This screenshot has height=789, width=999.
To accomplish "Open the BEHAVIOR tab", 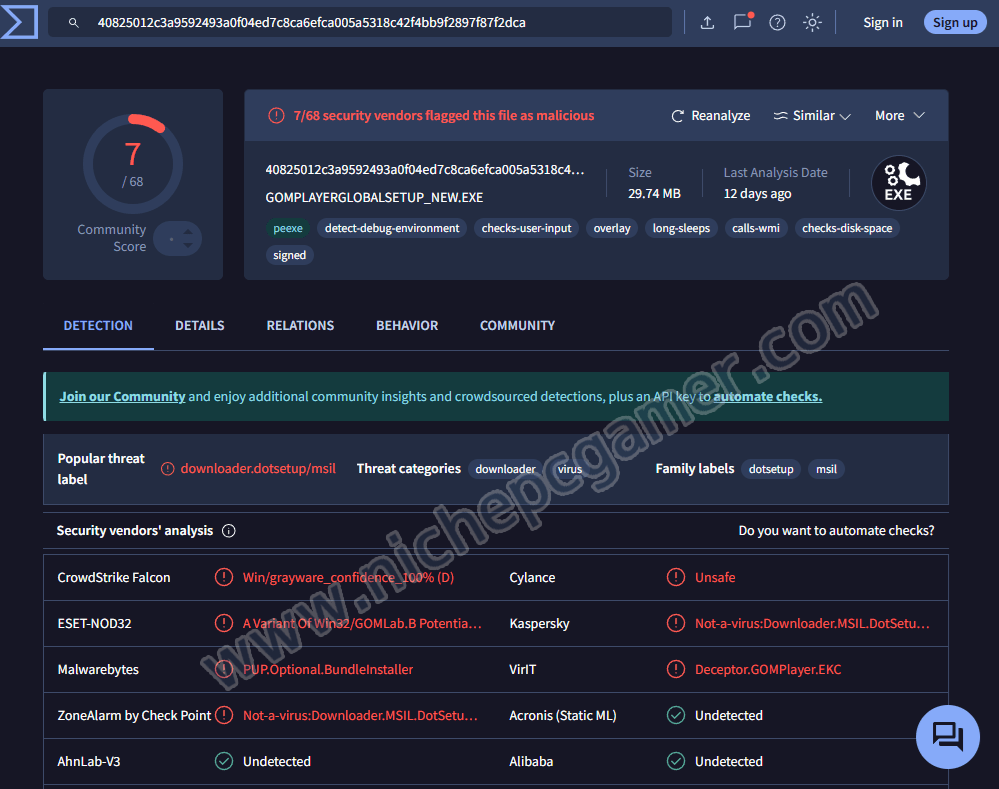I will (x=407, y=326).
